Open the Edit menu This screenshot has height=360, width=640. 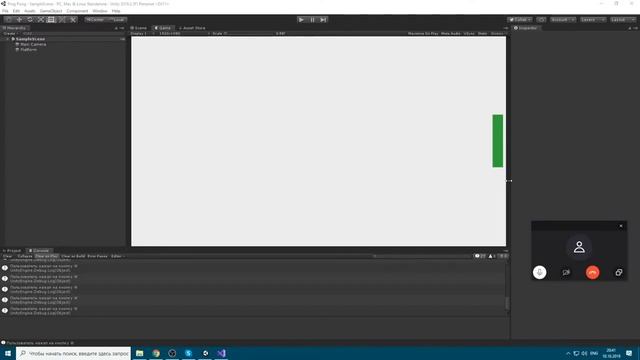click(16, 11)
